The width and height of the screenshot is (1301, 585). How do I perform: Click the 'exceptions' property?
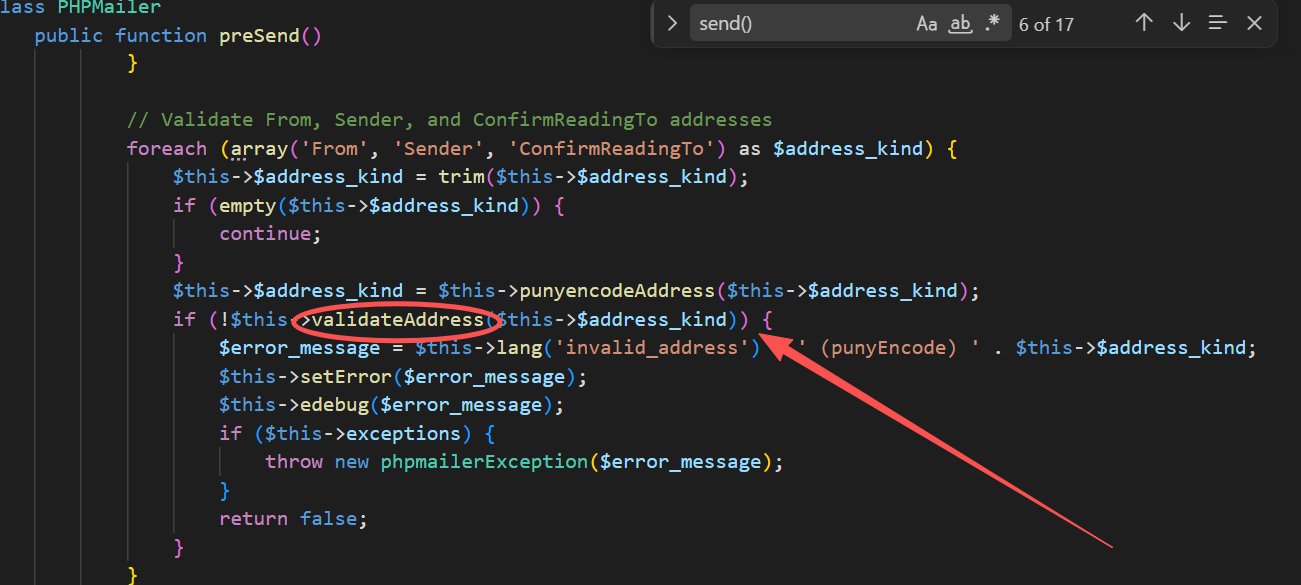coord(404,434)
